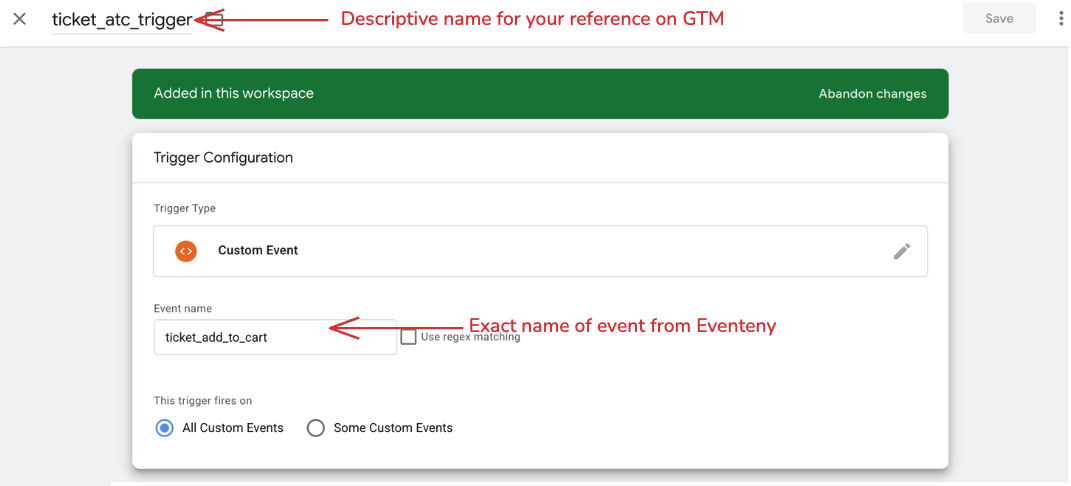Edit trigger type with the pencil icon
The height and width of the screenshot is (486, 1071).
click(902, 251)
